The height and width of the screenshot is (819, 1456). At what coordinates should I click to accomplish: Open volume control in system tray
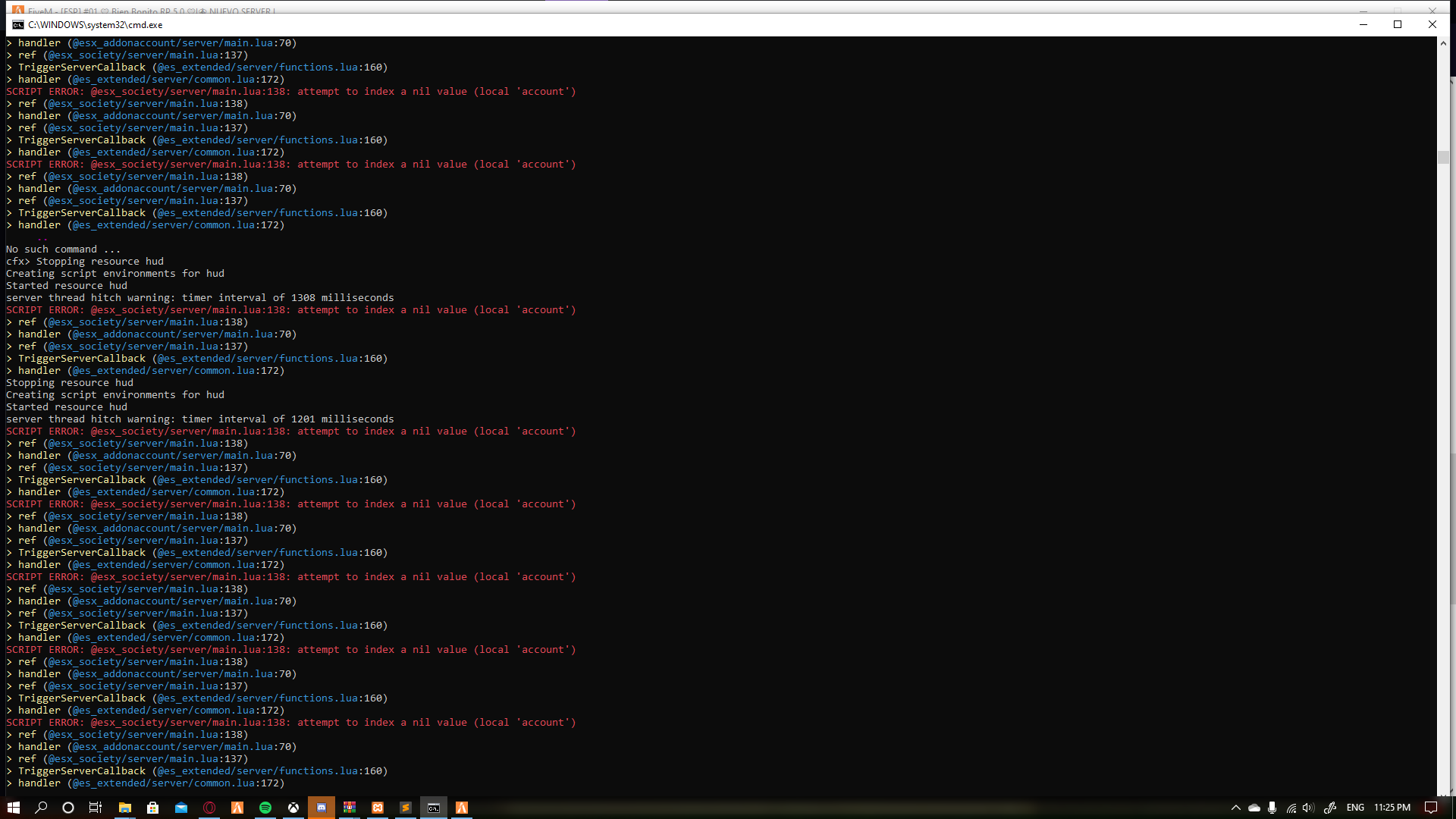1308,808
